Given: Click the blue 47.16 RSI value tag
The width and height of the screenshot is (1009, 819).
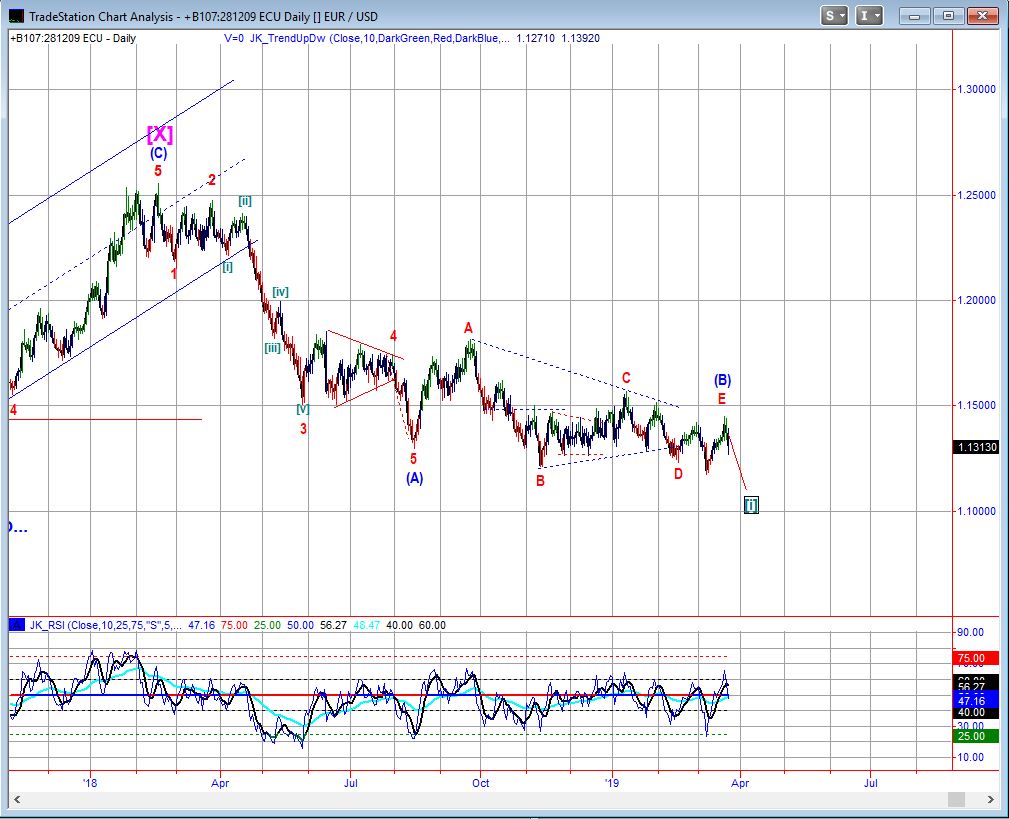Looking at the screenshot, I should point(976,701).
